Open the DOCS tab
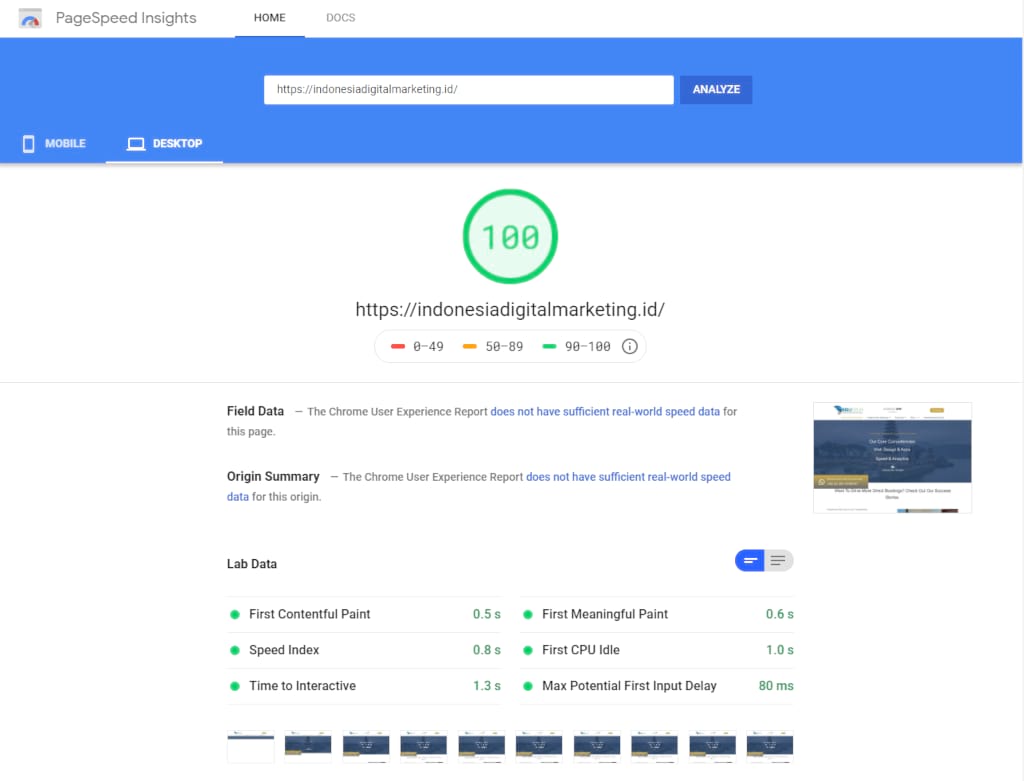The height and width of the screenshot is (781, 1024). (x=341, y=18)
